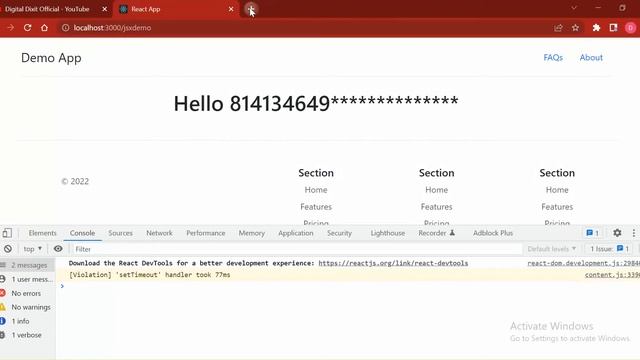Select 1 verbose sidebar filter
This screenshot has height=360, width=640.
(27, 335)
